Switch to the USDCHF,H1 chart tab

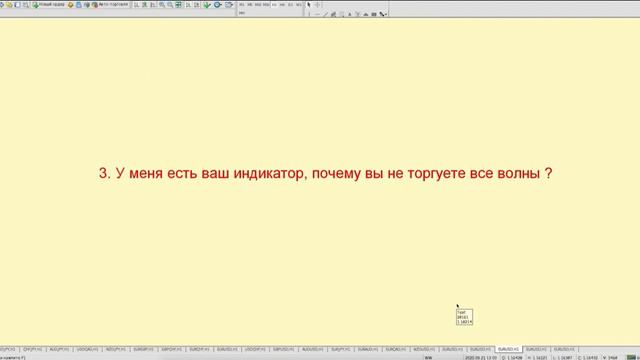point(255,349)
